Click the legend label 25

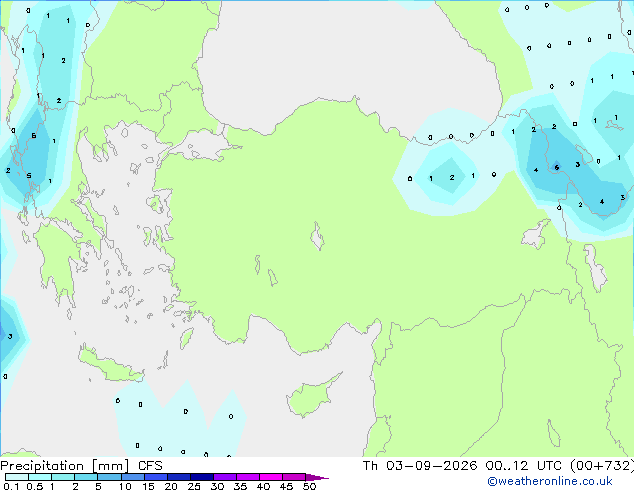(x=194, y=486)
